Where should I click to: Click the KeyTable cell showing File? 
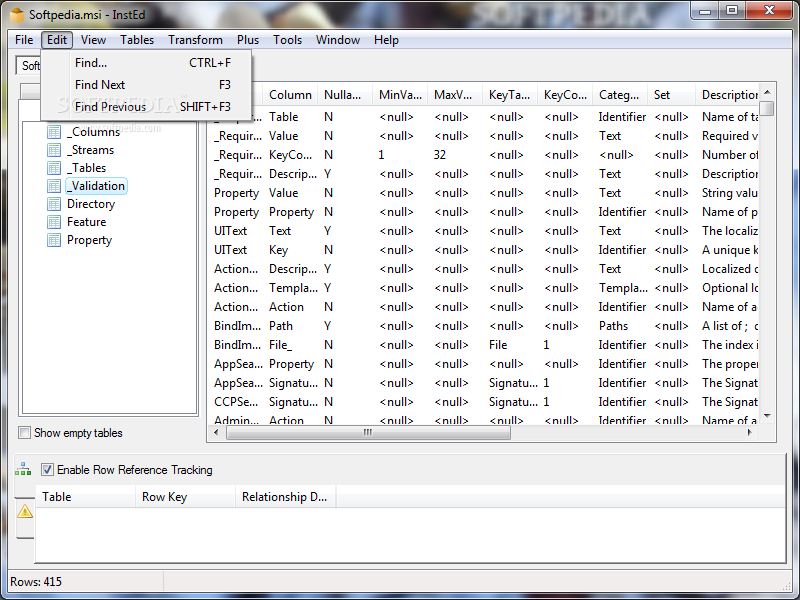pos(510,345)
